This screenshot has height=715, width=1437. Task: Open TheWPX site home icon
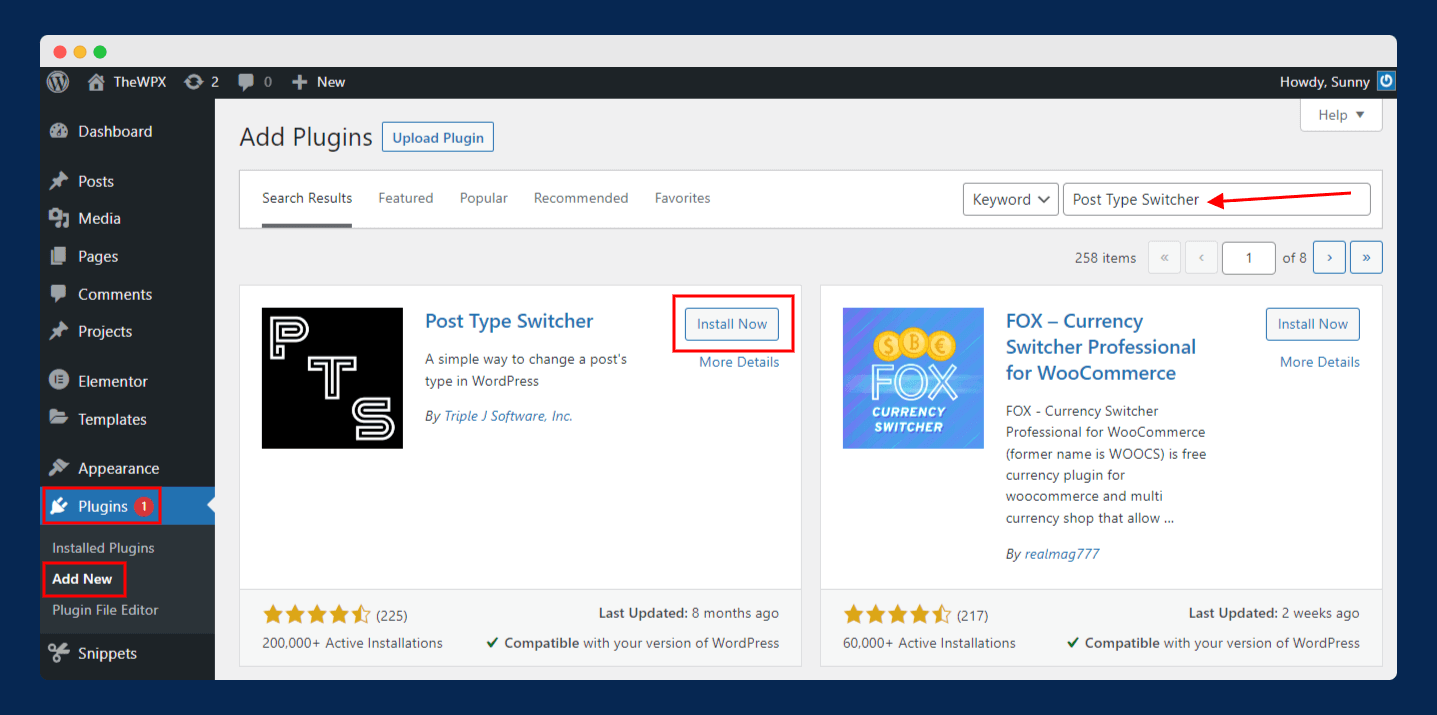click(x=96, y=82)
